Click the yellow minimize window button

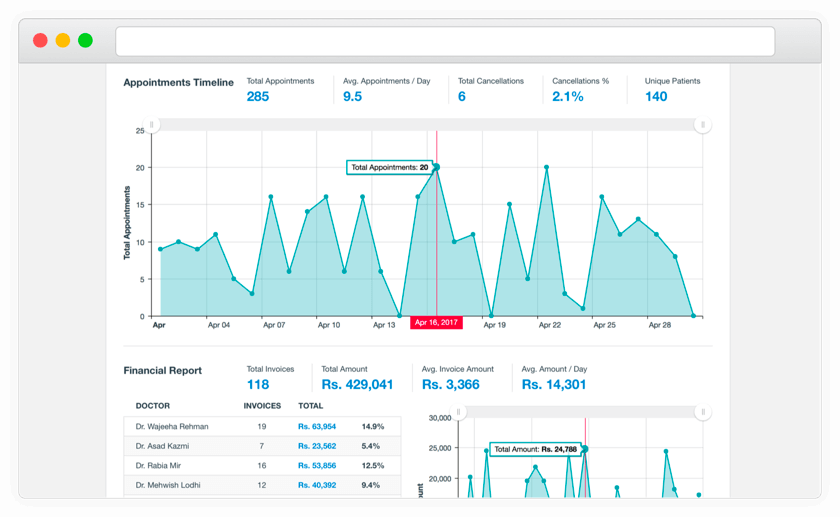tap(63, 40)
